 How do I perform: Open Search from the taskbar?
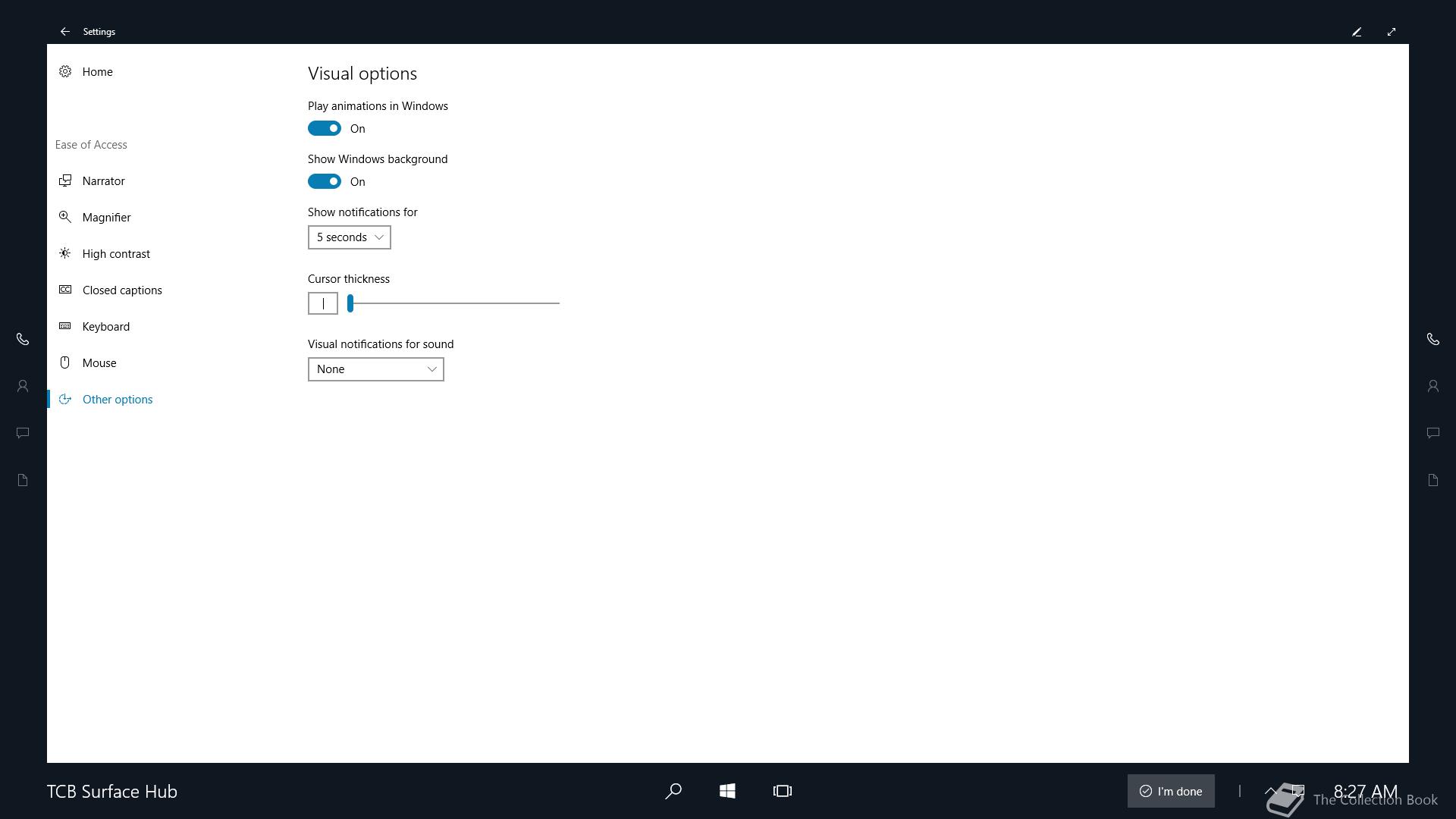[673, 791]
